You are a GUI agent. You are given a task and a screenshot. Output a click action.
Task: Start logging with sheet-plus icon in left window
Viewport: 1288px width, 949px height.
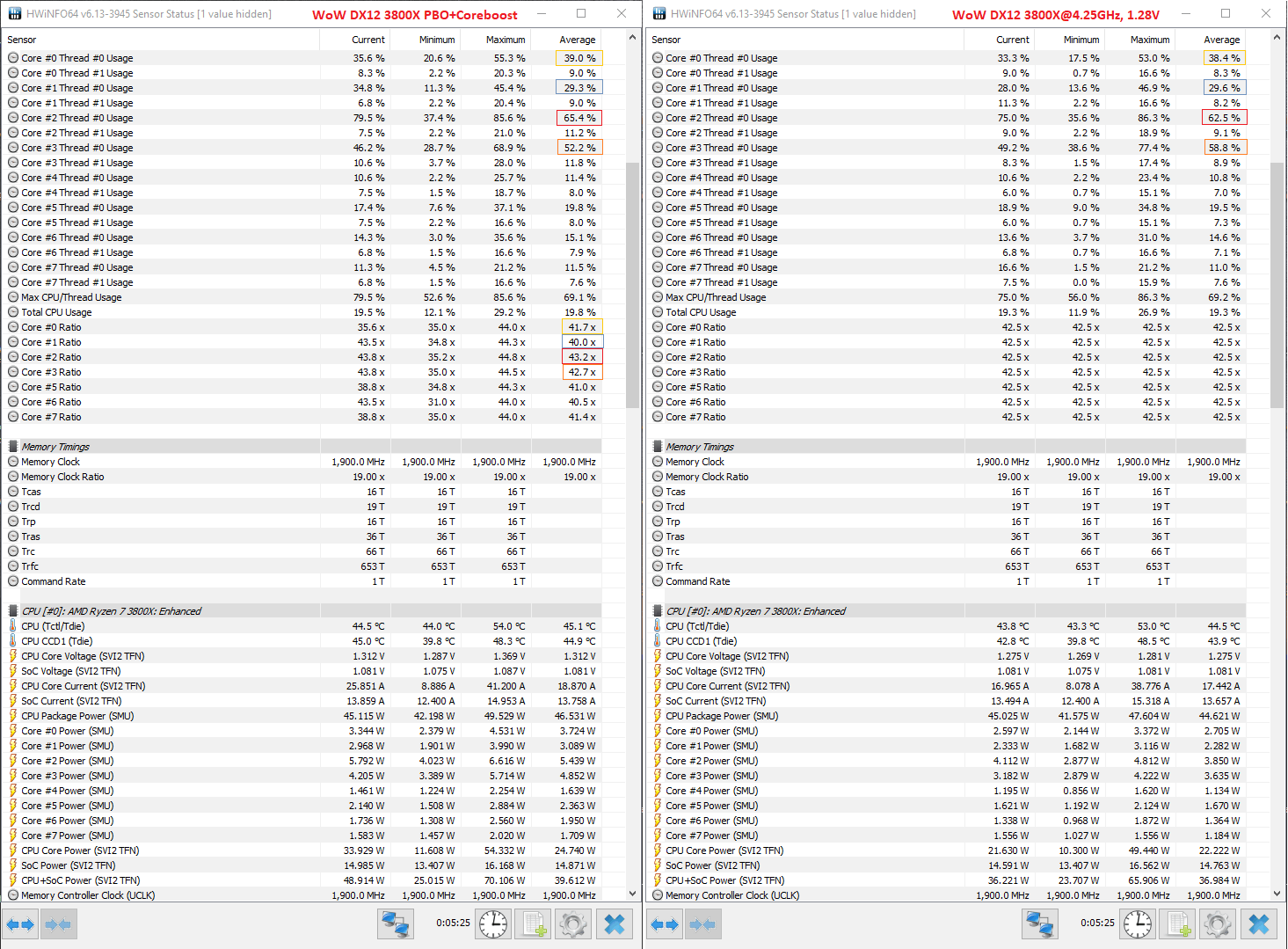(535, 924)
